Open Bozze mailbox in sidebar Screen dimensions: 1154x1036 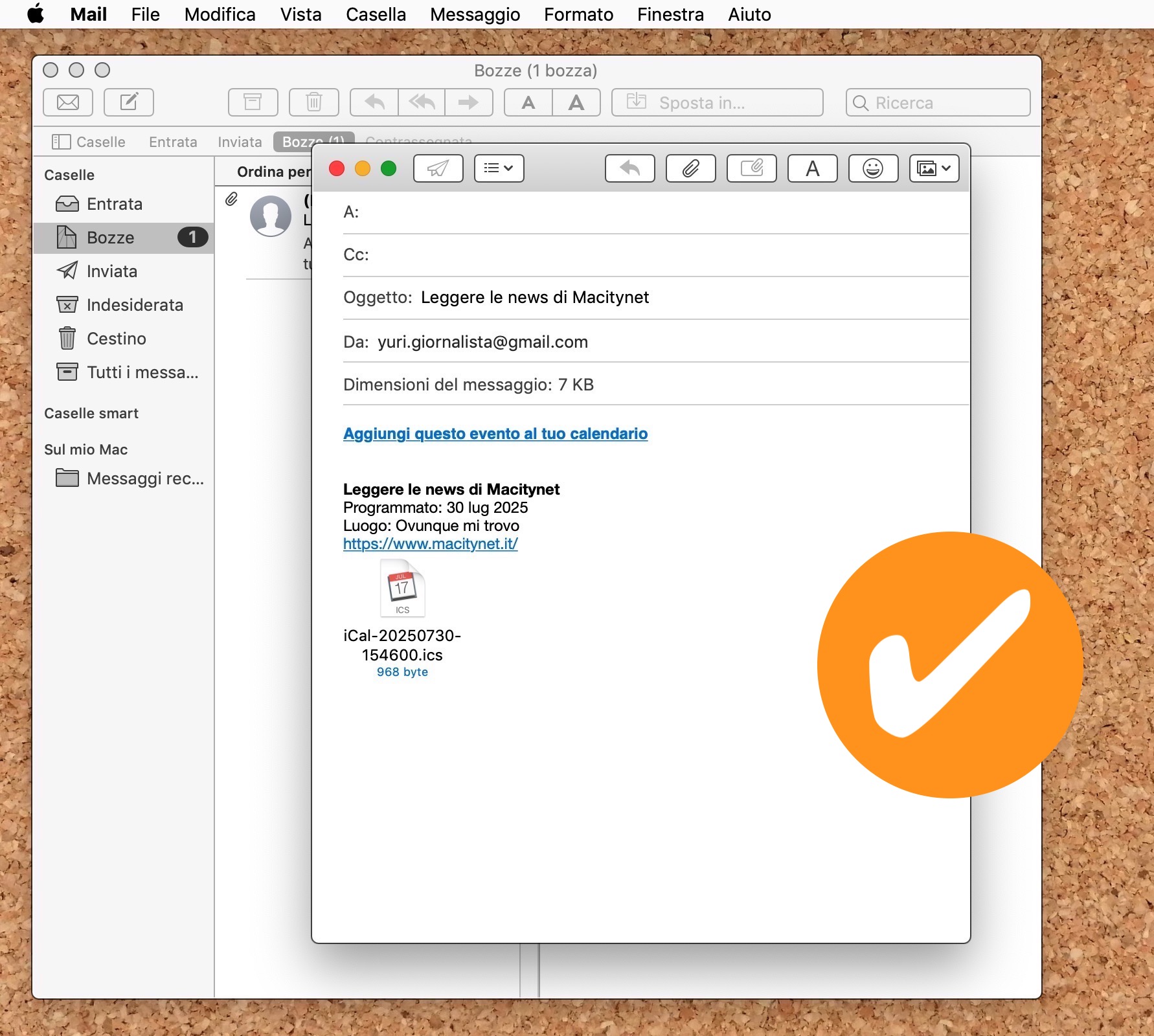click(x=123, y=238)
